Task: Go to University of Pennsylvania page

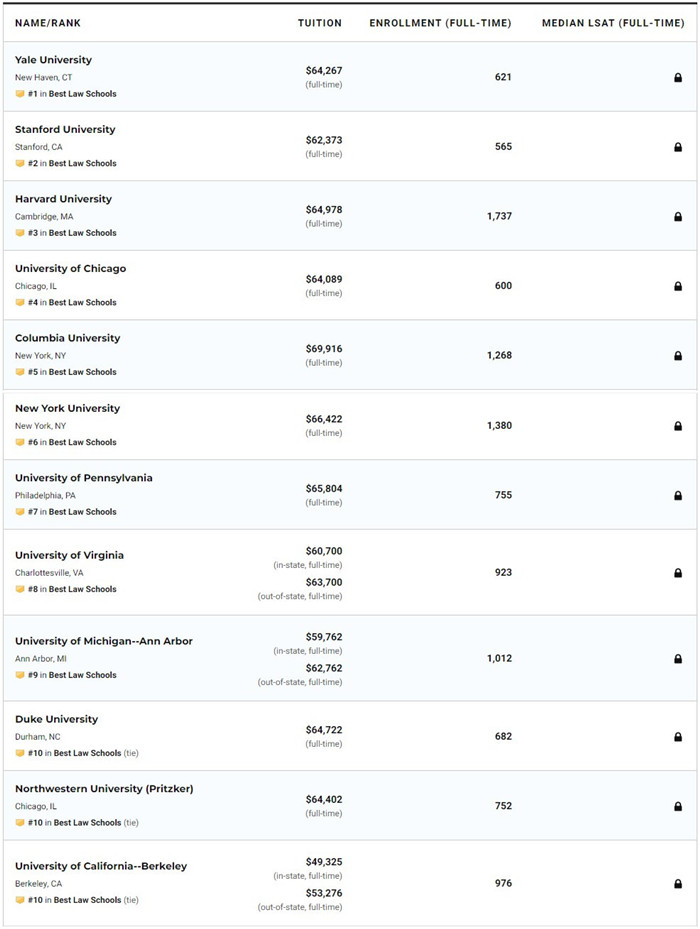Action: (x=84, y=478)
